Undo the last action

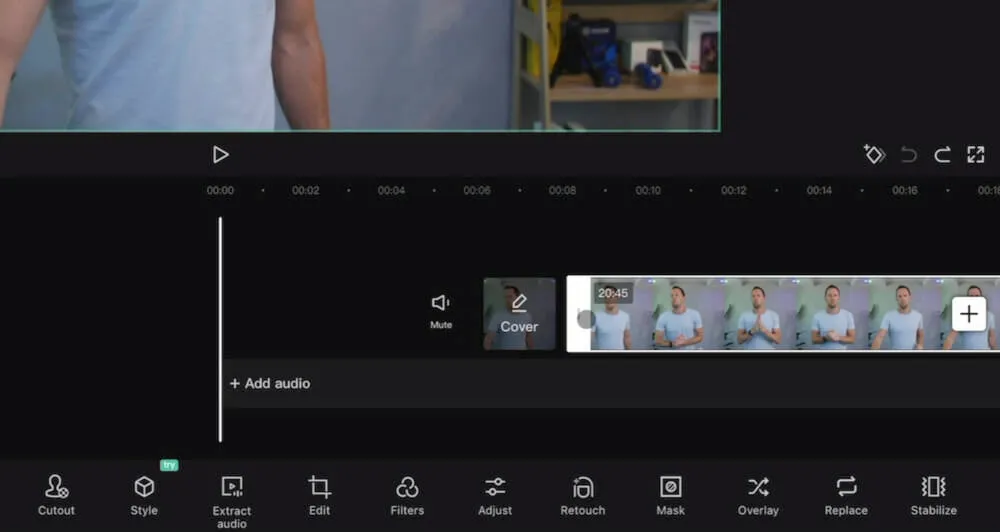(x=908, y=154)
